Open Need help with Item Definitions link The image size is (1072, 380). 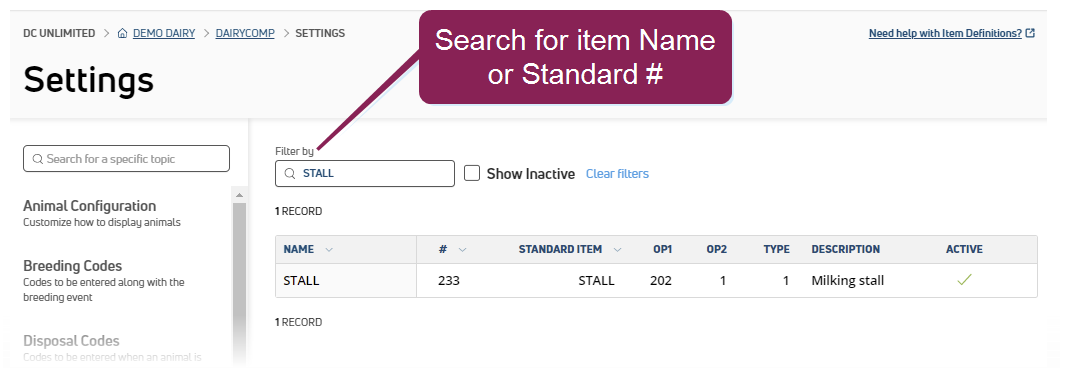click(x=945, y=33)
